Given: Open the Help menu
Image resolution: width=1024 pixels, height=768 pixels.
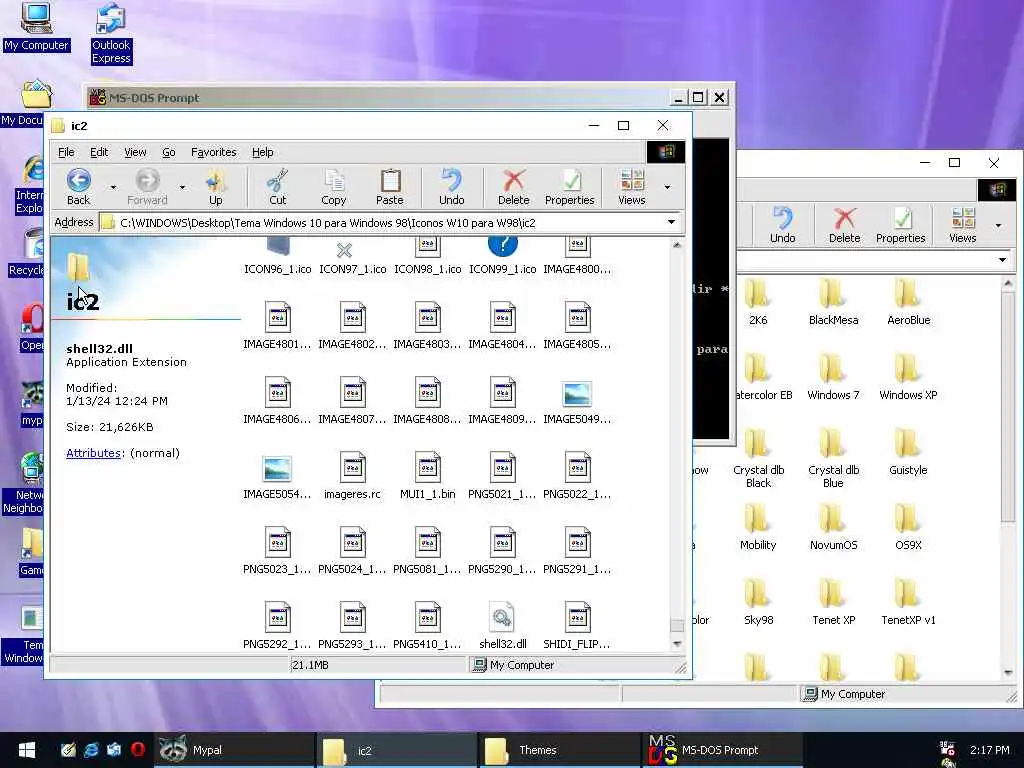Looking at the screenshot, I should coord(263,152).
